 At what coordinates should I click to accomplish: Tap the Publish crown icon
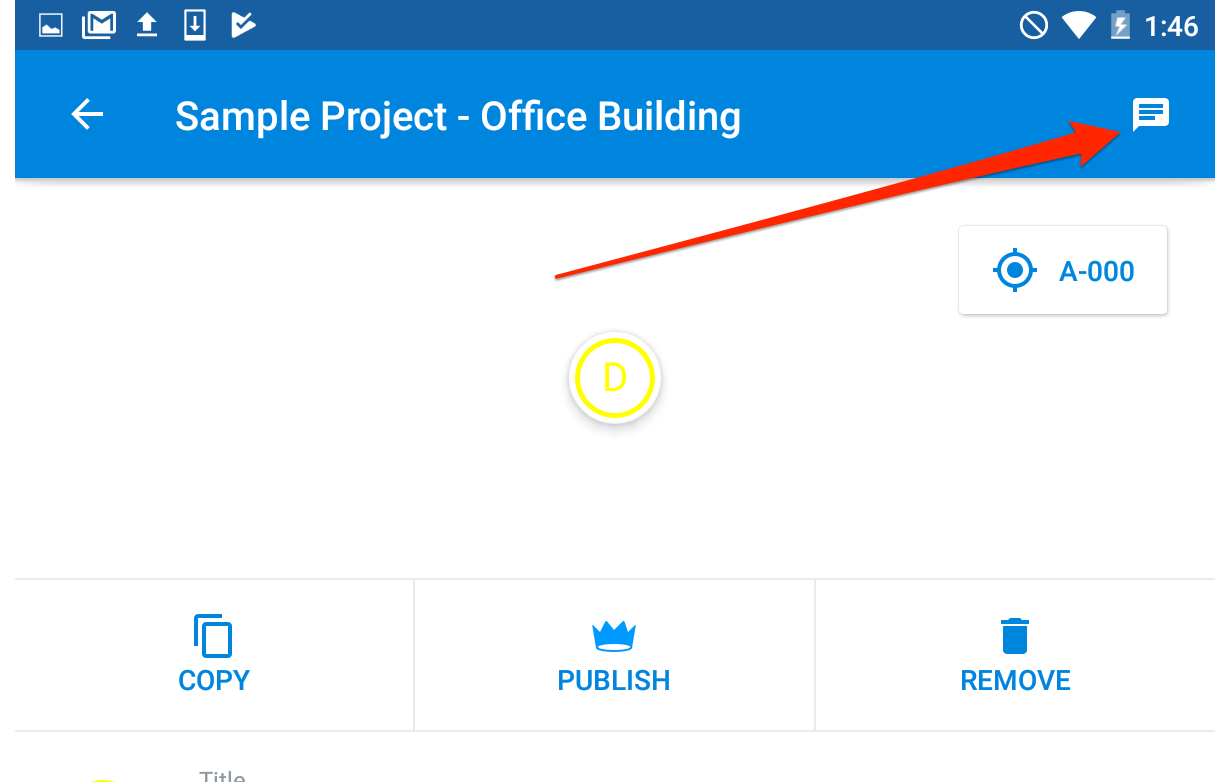614,636
